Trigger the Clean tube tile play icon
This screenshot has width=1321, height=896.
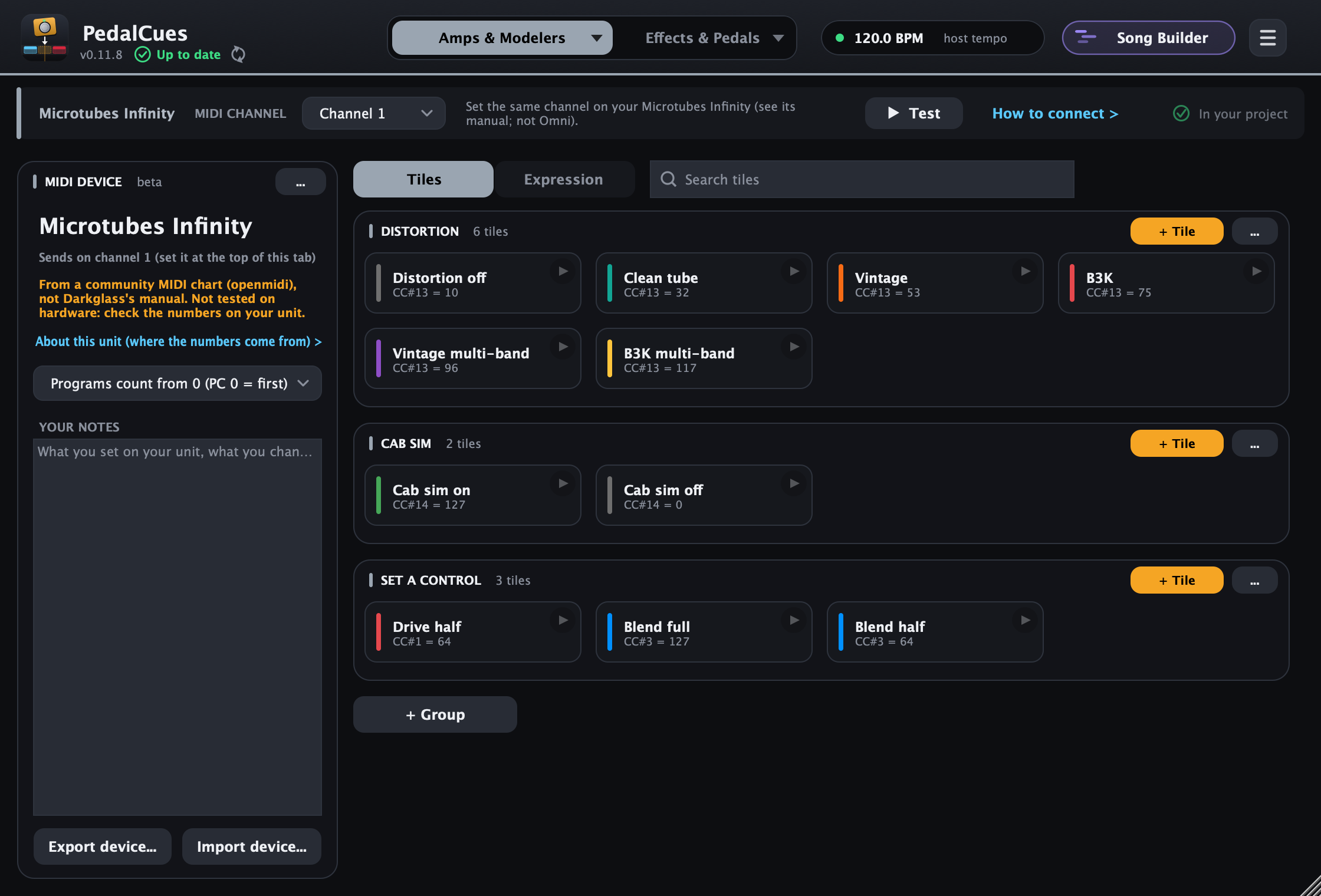[794, 271]
